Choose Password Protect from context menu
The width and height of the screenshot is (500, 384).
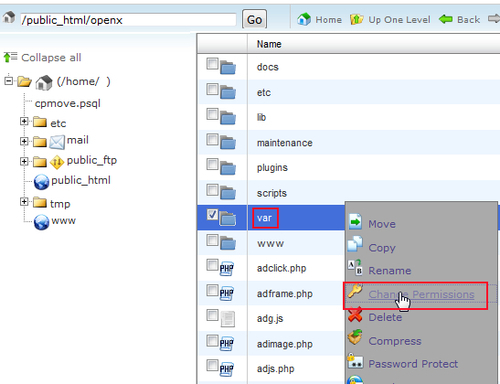click(x=413, y=364)
